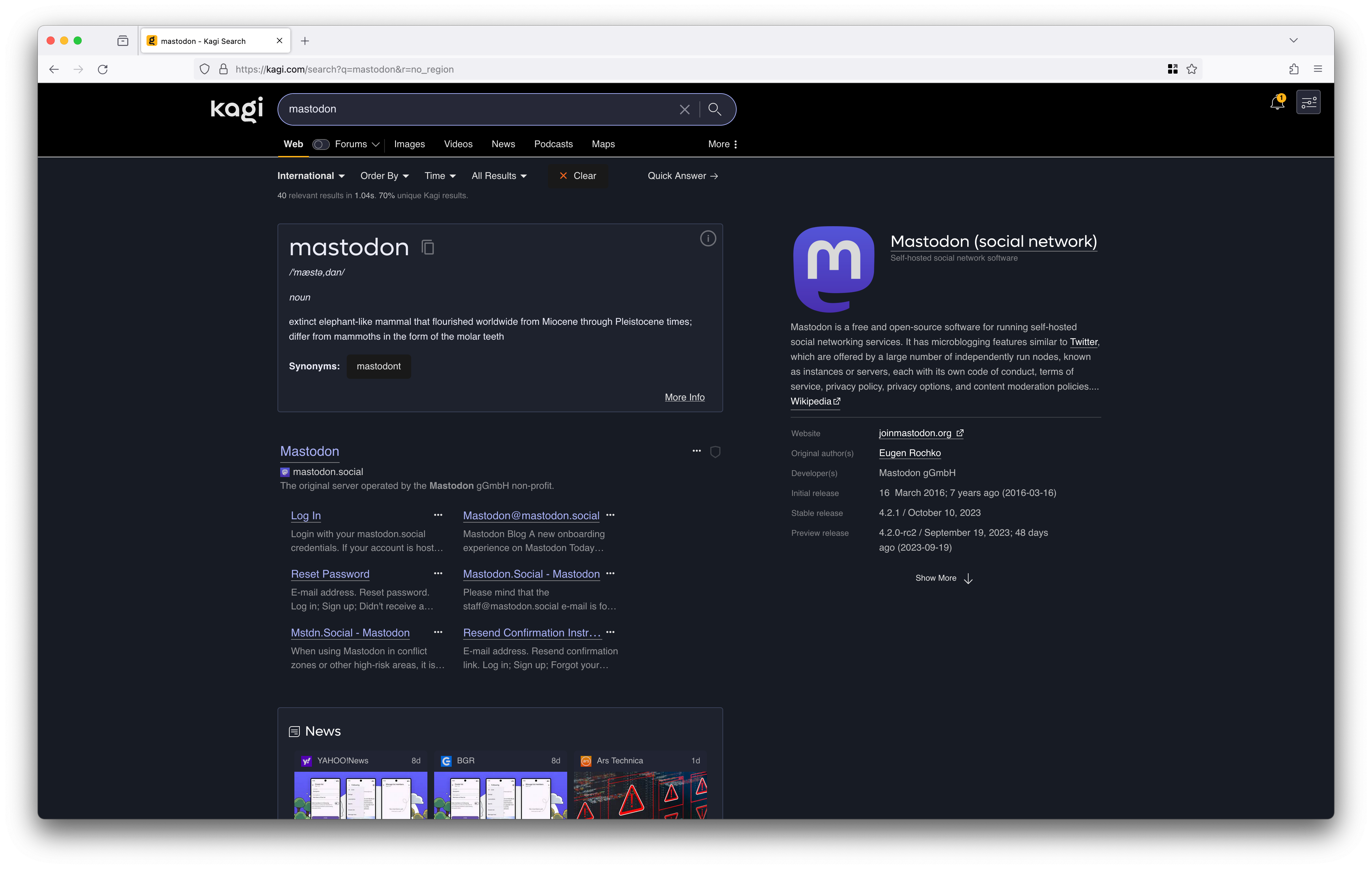Click the QR grid icon in address bar

click(x=1172, y=70)
